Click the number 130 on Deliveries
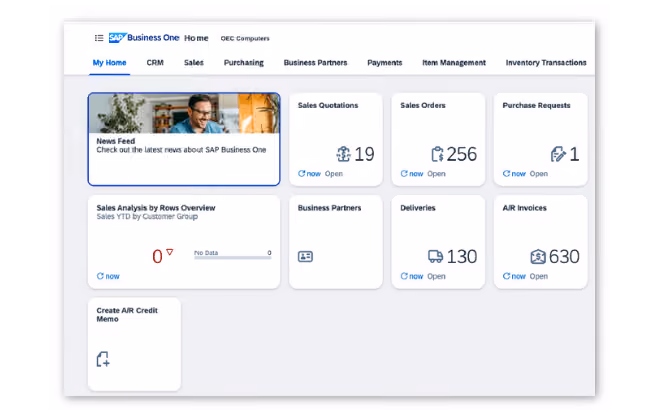This screenshot has width=660, height=415. pos(462,256)
